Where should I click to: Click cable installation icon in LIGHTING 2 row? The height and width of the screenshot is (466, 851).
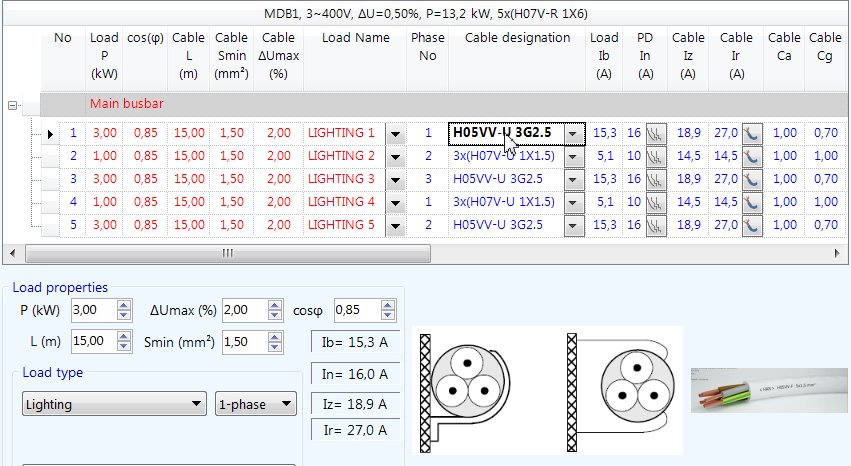click(x=752, y=157)
